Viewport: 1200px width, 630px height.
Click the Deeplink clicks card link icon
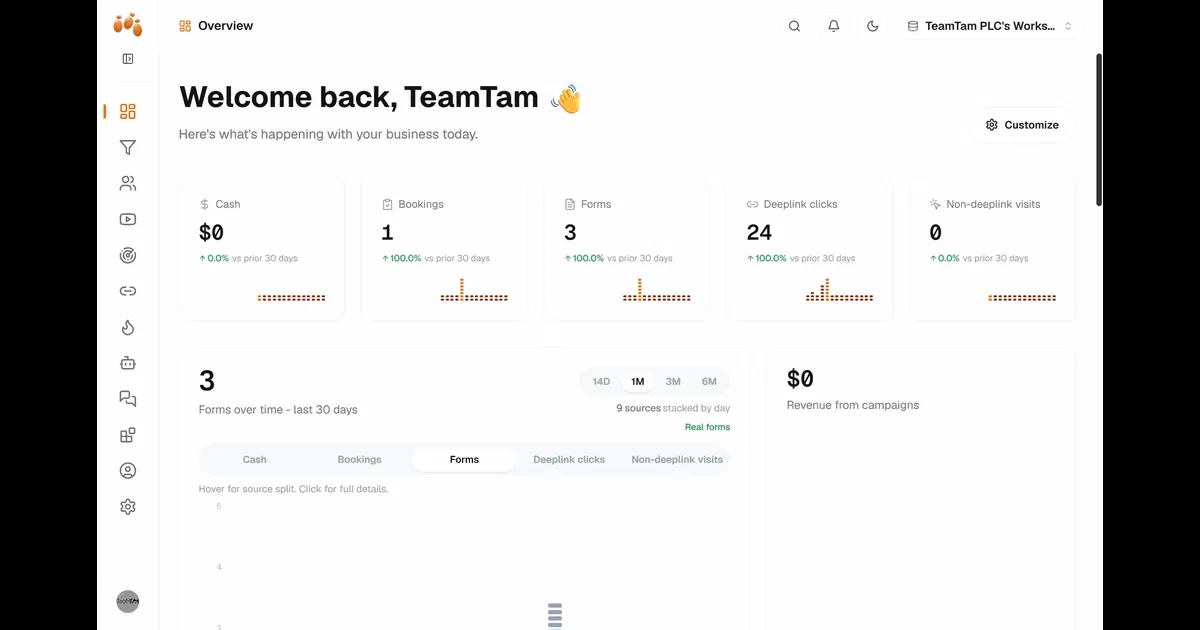click(x=753, y=204)
